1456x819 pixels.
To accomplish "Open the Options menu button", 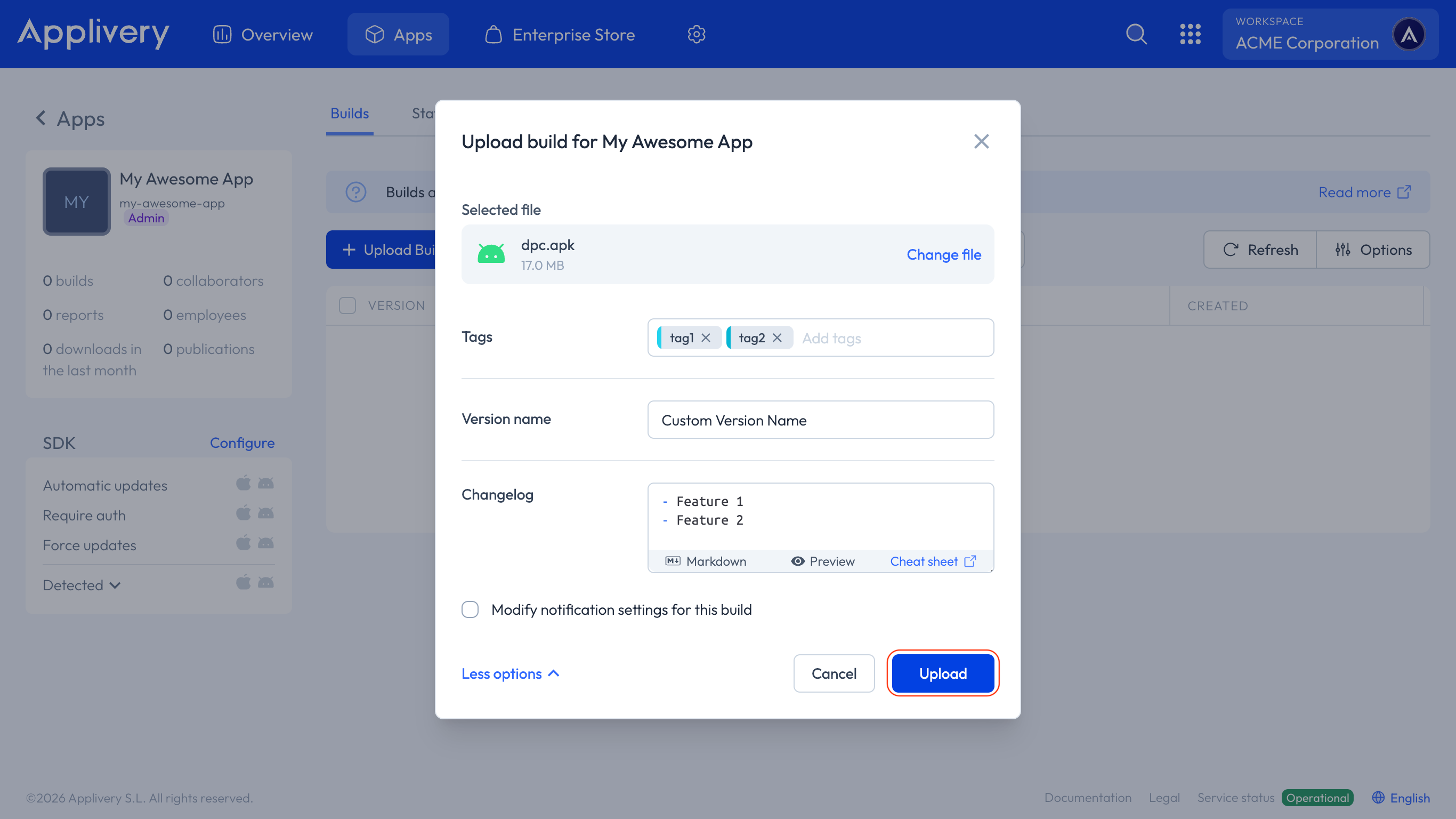I will click(1373, 250).
